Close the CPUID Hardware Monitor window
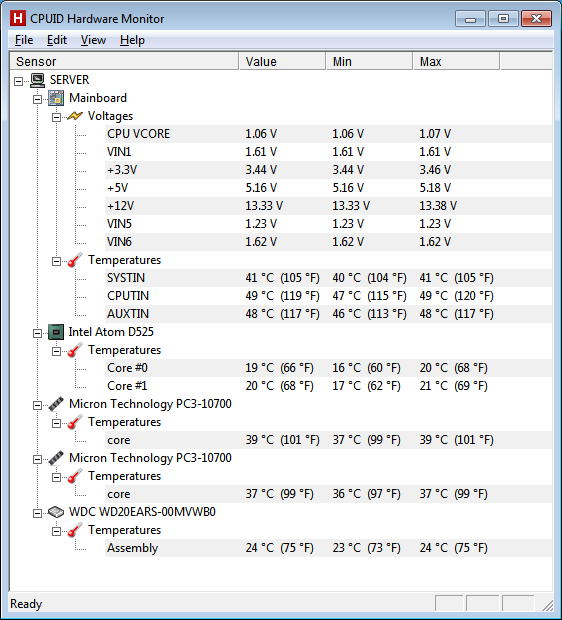 coord(536,19)
